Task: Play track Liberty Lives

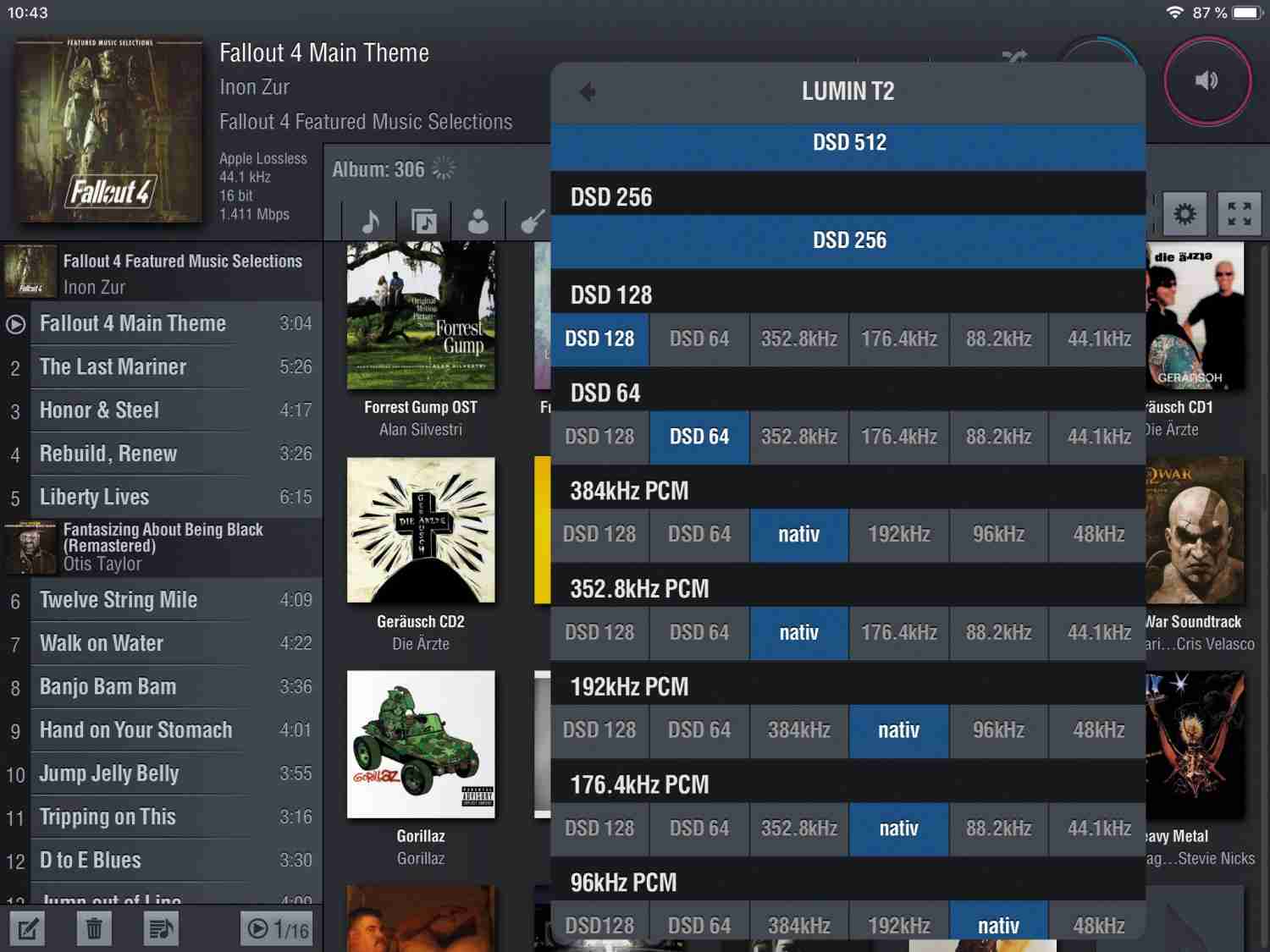Action: click(x=161, y=498)
